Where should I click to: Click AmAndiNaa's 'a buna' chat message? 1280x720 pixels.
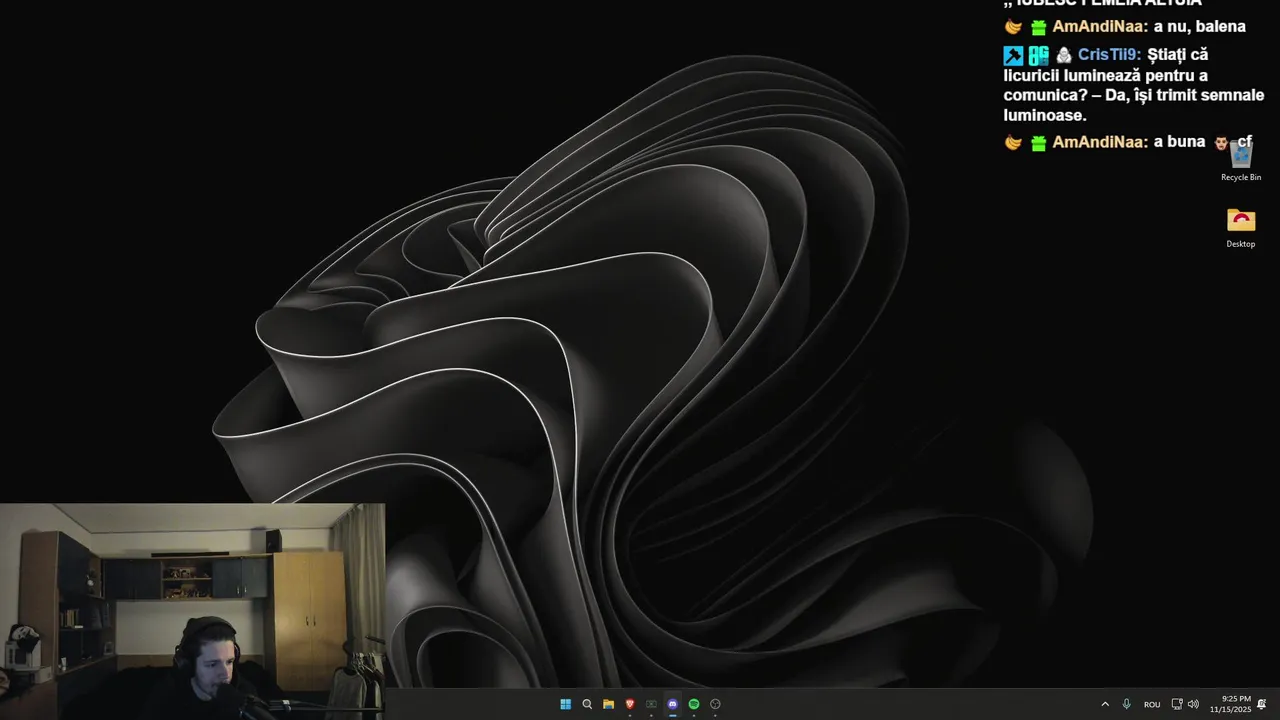tap(1180, 142)
